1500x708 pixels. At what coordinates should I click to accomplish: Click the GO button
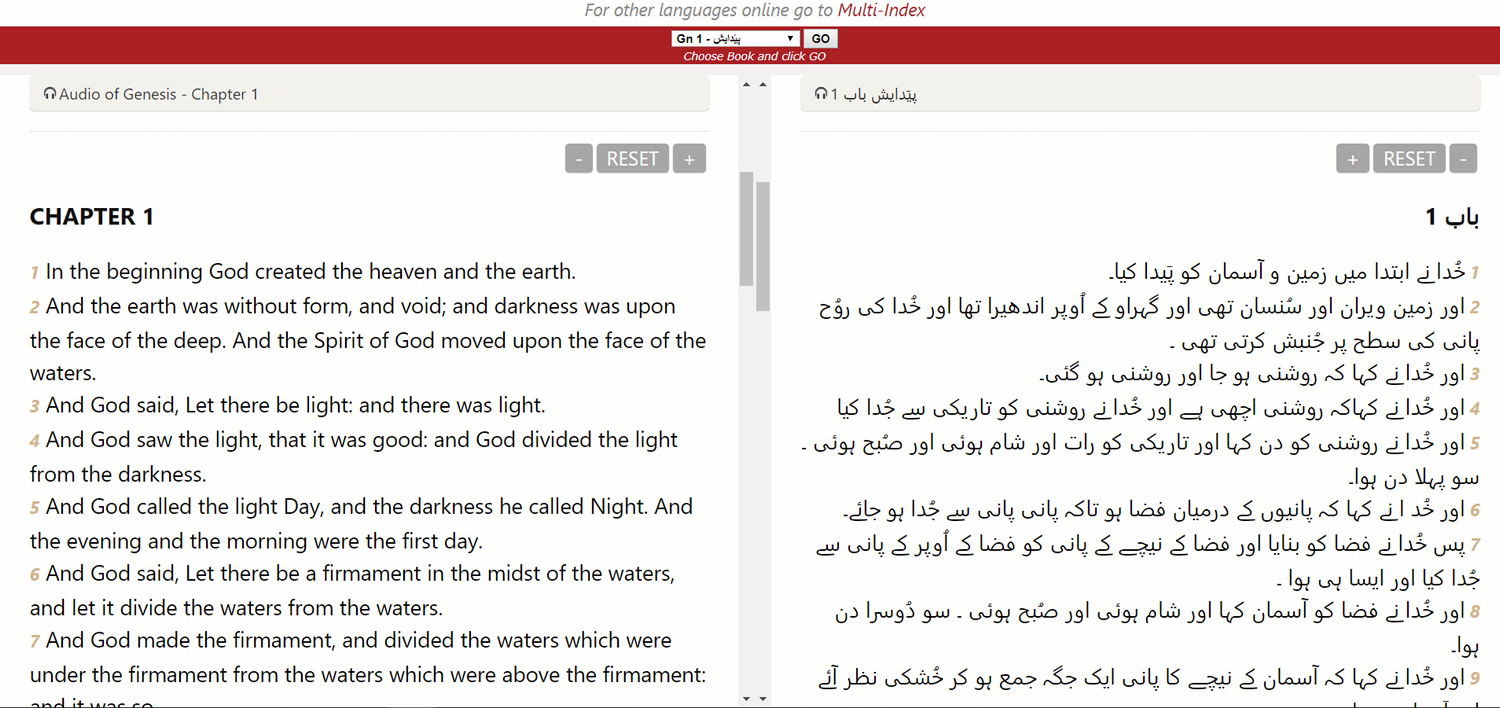click(820, 39)
